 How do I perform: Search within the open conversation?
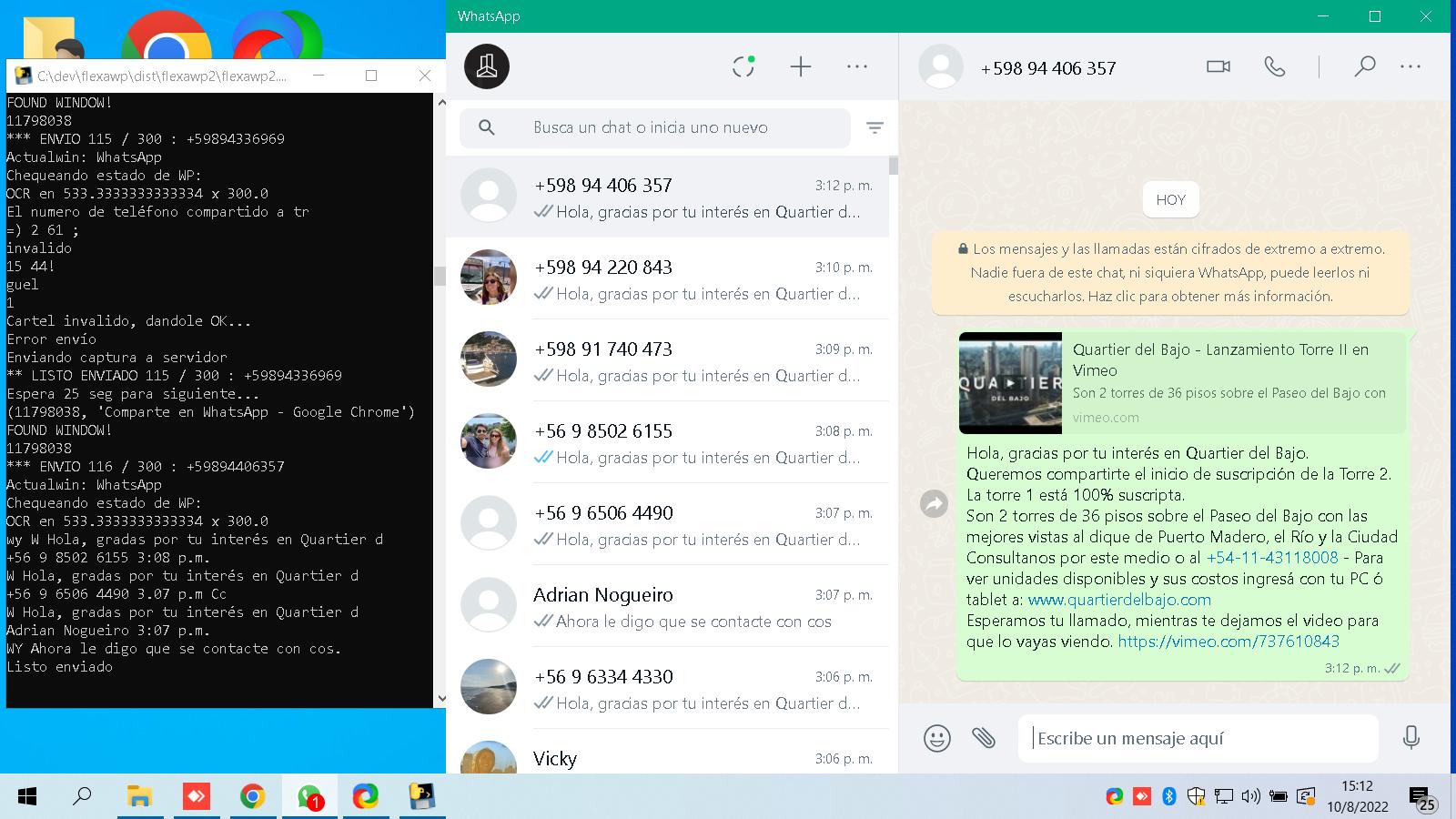[x=1364, y=66]
